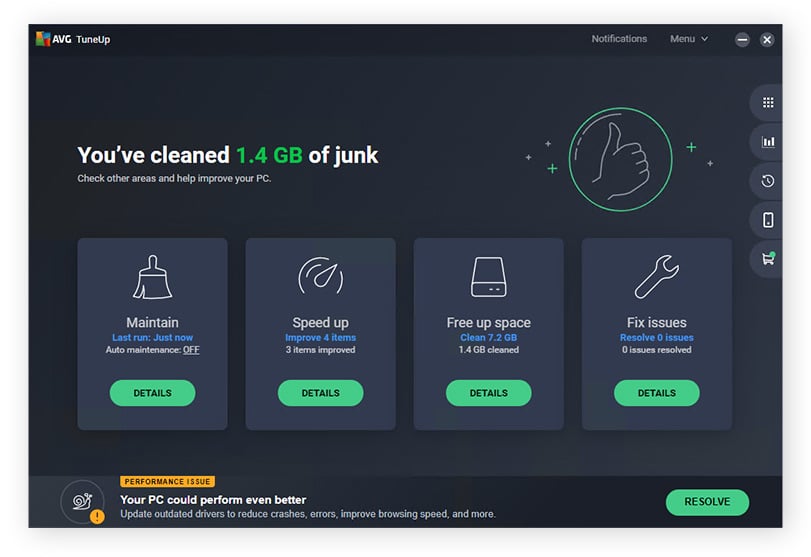Click the thumbs-up circle graphic

tap(620, 158)
